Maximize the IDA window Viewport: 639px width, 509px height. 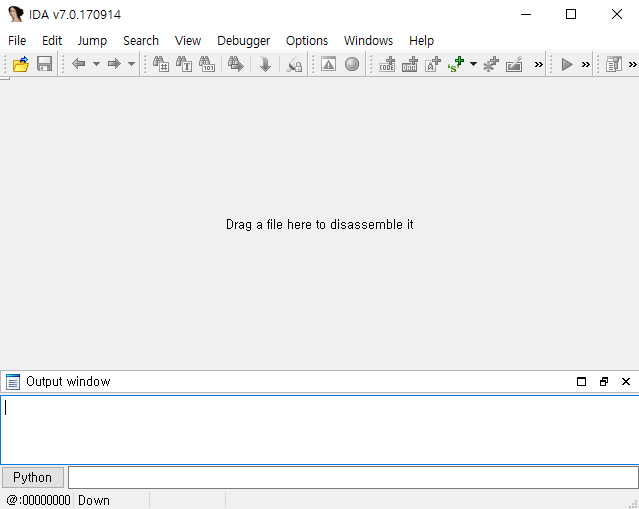pos(571,14)
